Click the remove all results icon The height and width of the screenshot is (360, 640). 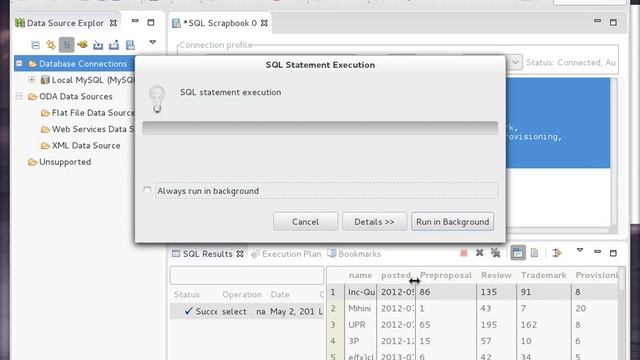point(496,253)
